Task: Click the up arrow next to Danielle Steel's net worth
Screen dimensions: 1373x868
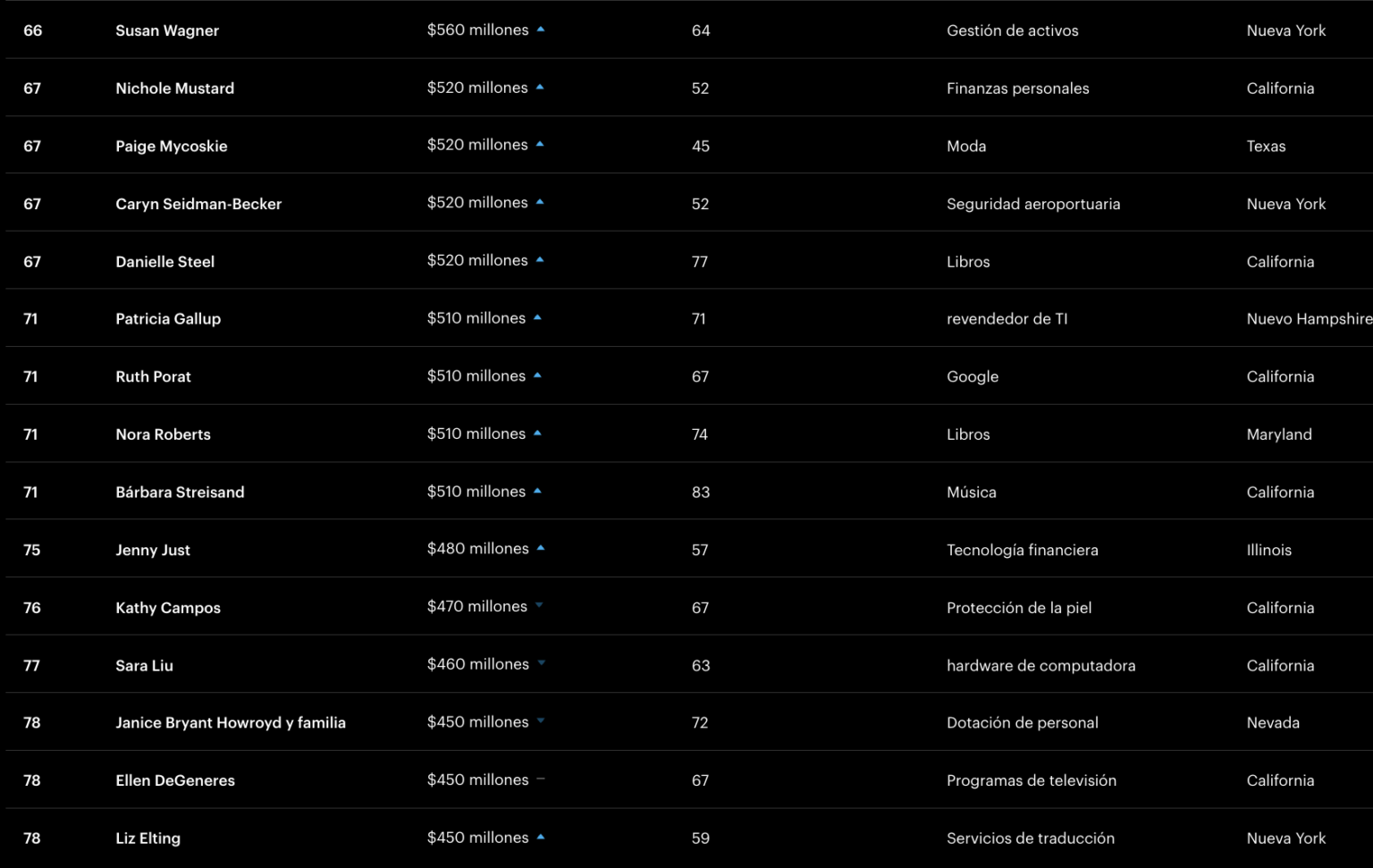Action: [540, 260]
